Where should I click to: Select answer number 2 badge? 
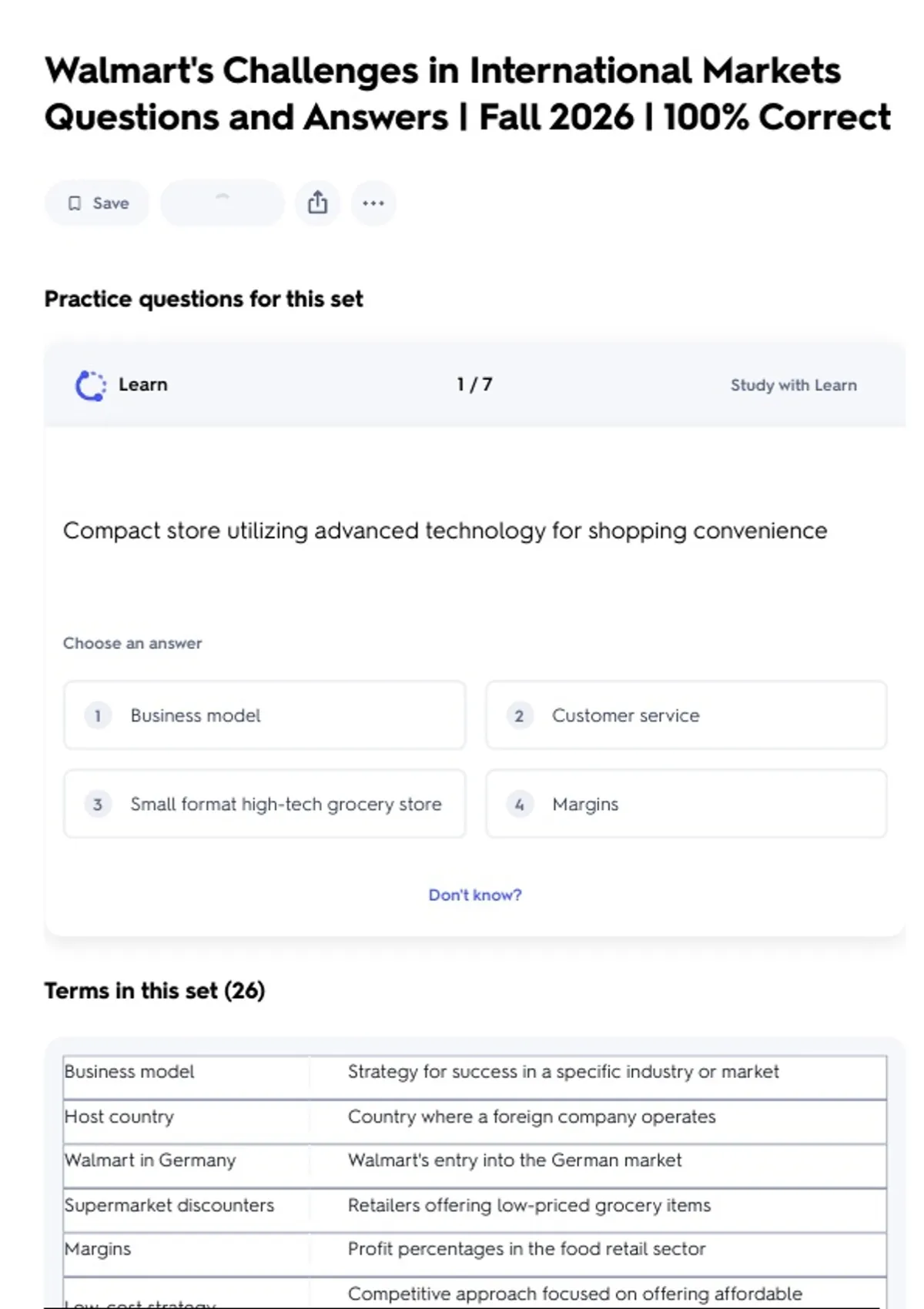click(x=519, y=716)
